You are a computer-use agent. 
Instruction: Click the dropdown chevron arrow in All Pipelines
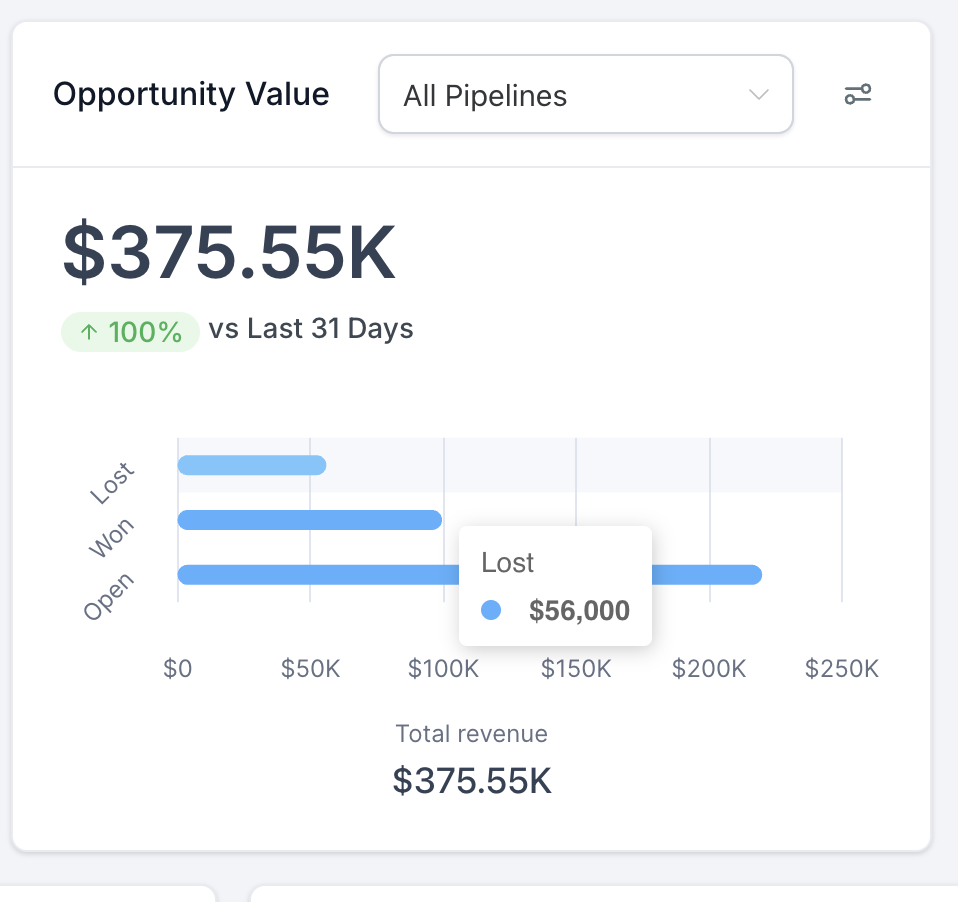point(759,95)
